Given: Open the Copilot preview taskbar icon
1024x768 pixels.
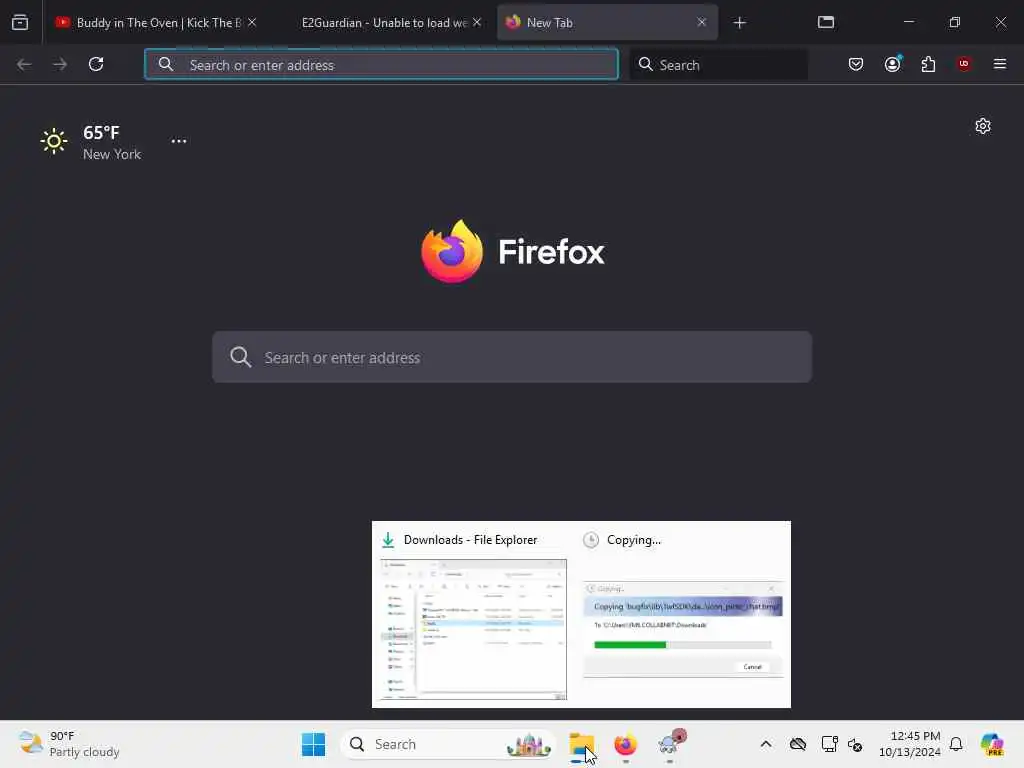Looking at the screenshot, I should [991, 744].
